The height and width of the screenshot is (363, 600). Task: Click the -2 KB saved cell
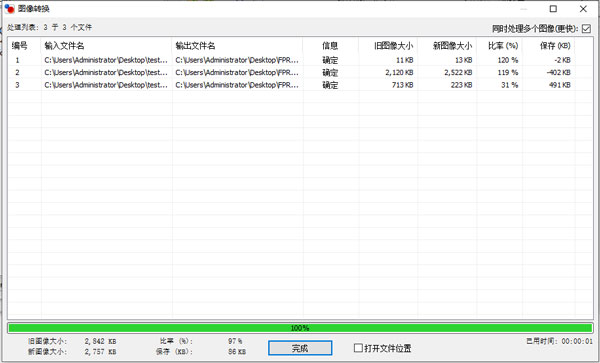tap(562, 60)
